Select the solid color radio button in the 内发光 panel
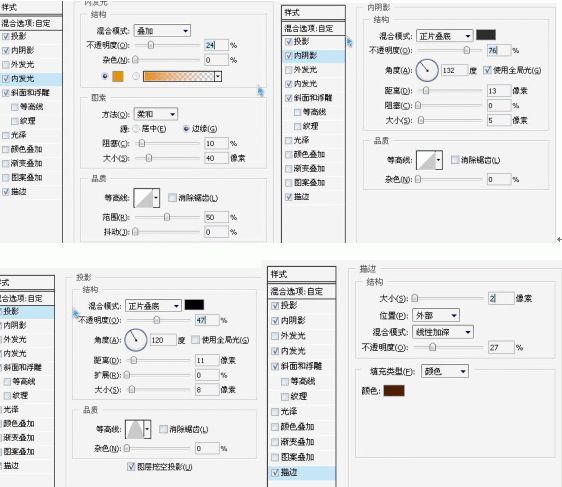 (x=105, y=76)
